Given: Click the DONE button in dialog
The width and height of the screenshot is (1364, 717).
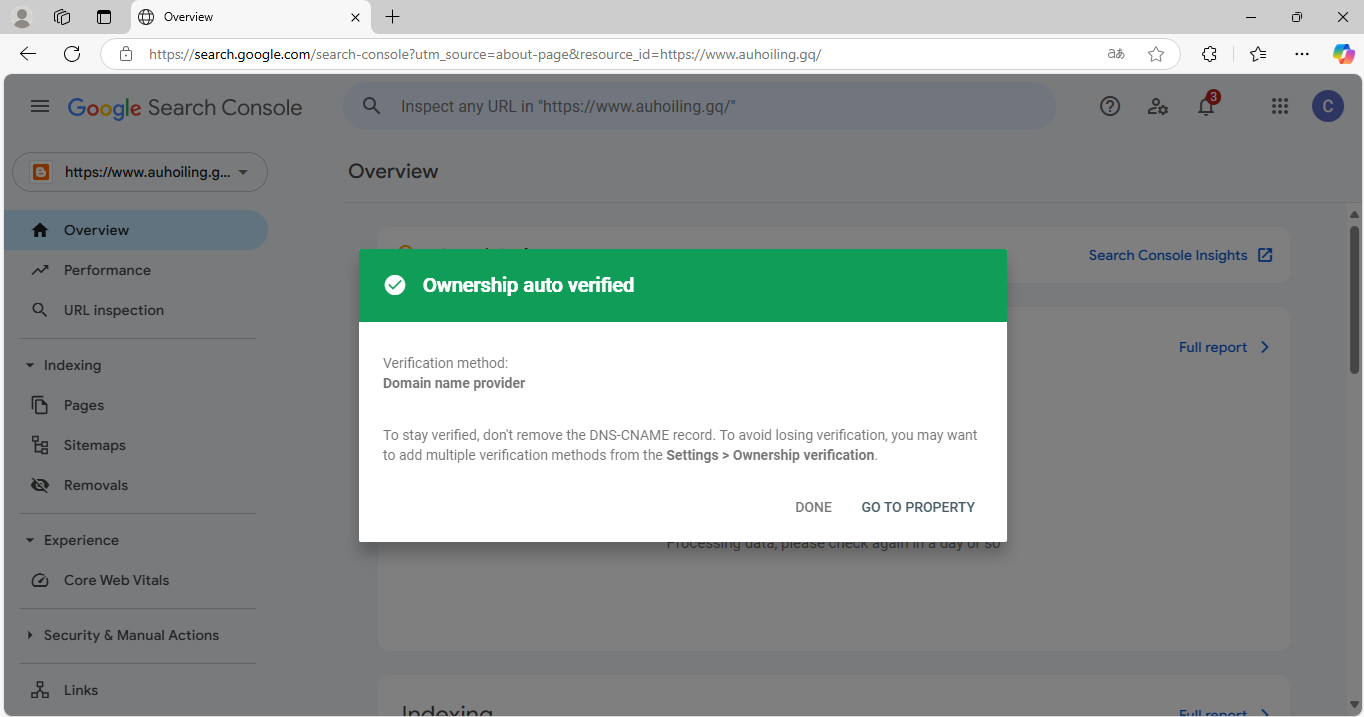Looking at the screenshot, I should click(x=813, y=507).
